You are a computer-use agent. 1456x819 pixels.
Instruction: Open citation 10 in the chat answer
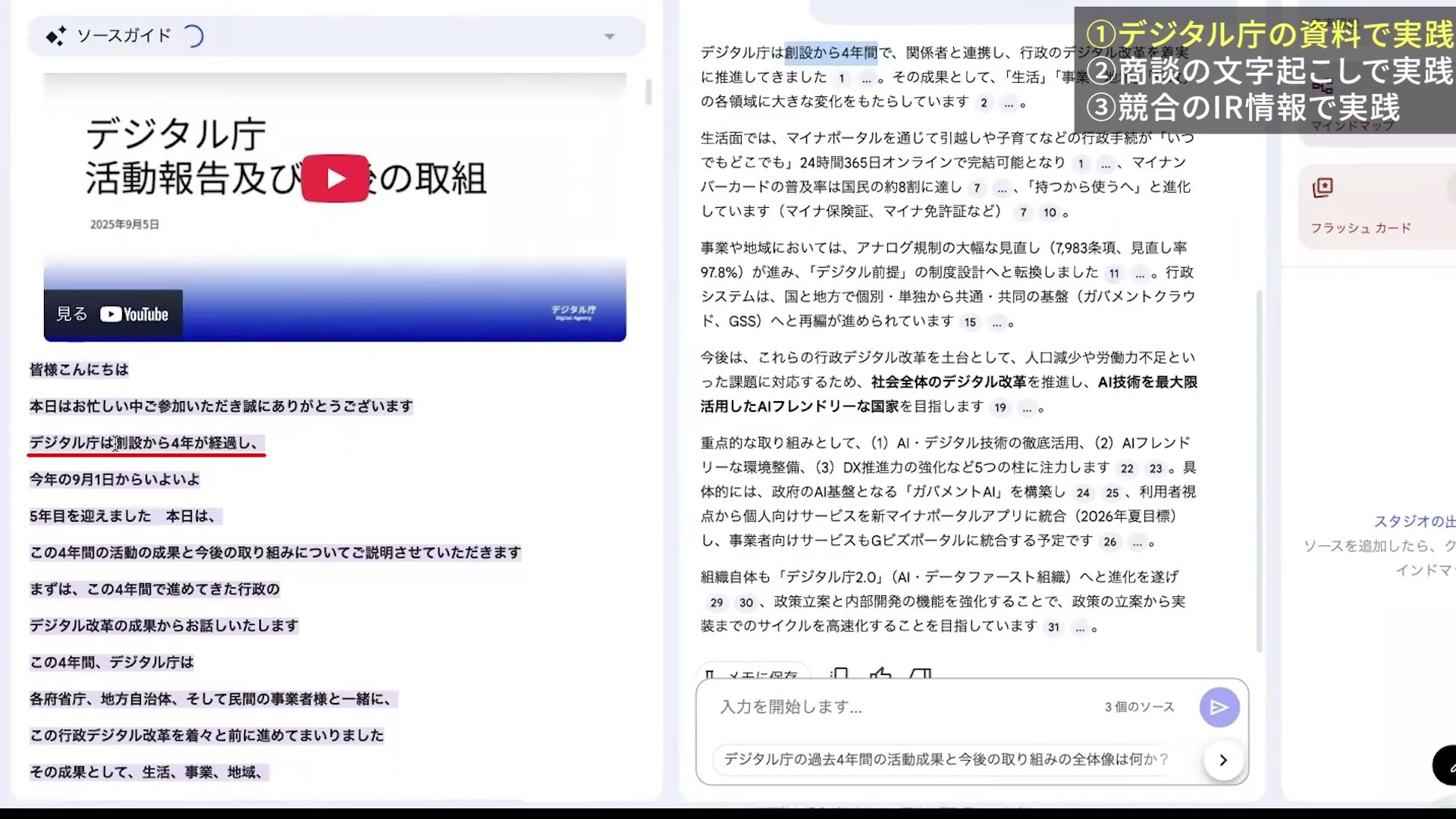click(x=1050, y=212)
